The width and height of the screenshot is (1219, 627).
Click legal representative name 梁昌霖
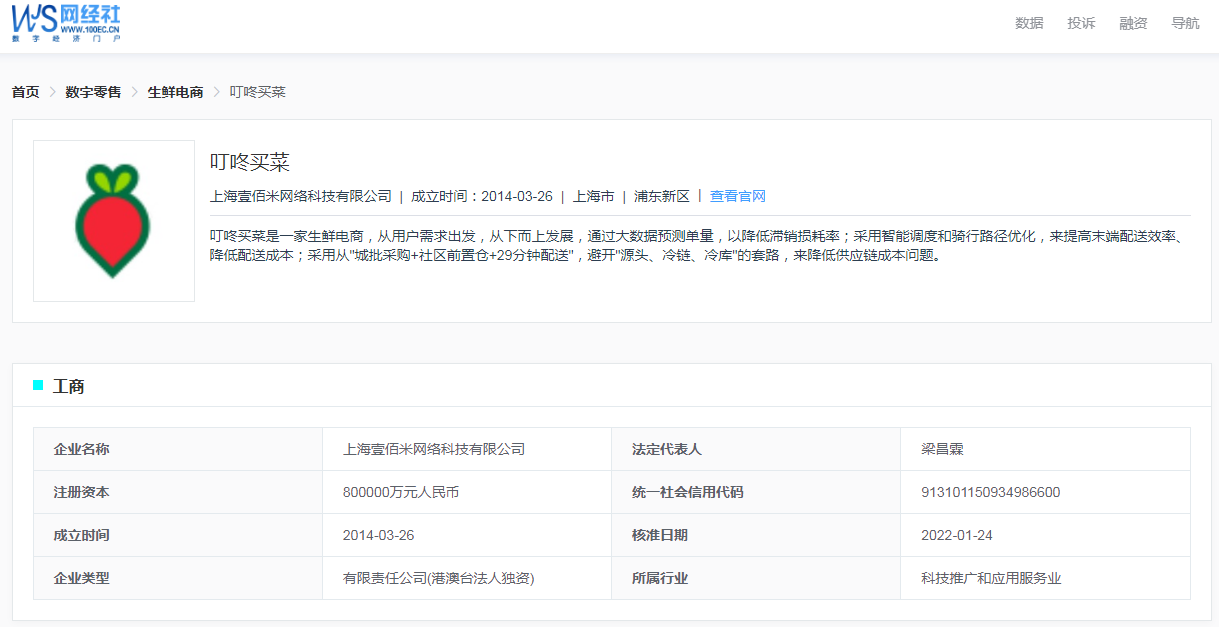(941, 449)
